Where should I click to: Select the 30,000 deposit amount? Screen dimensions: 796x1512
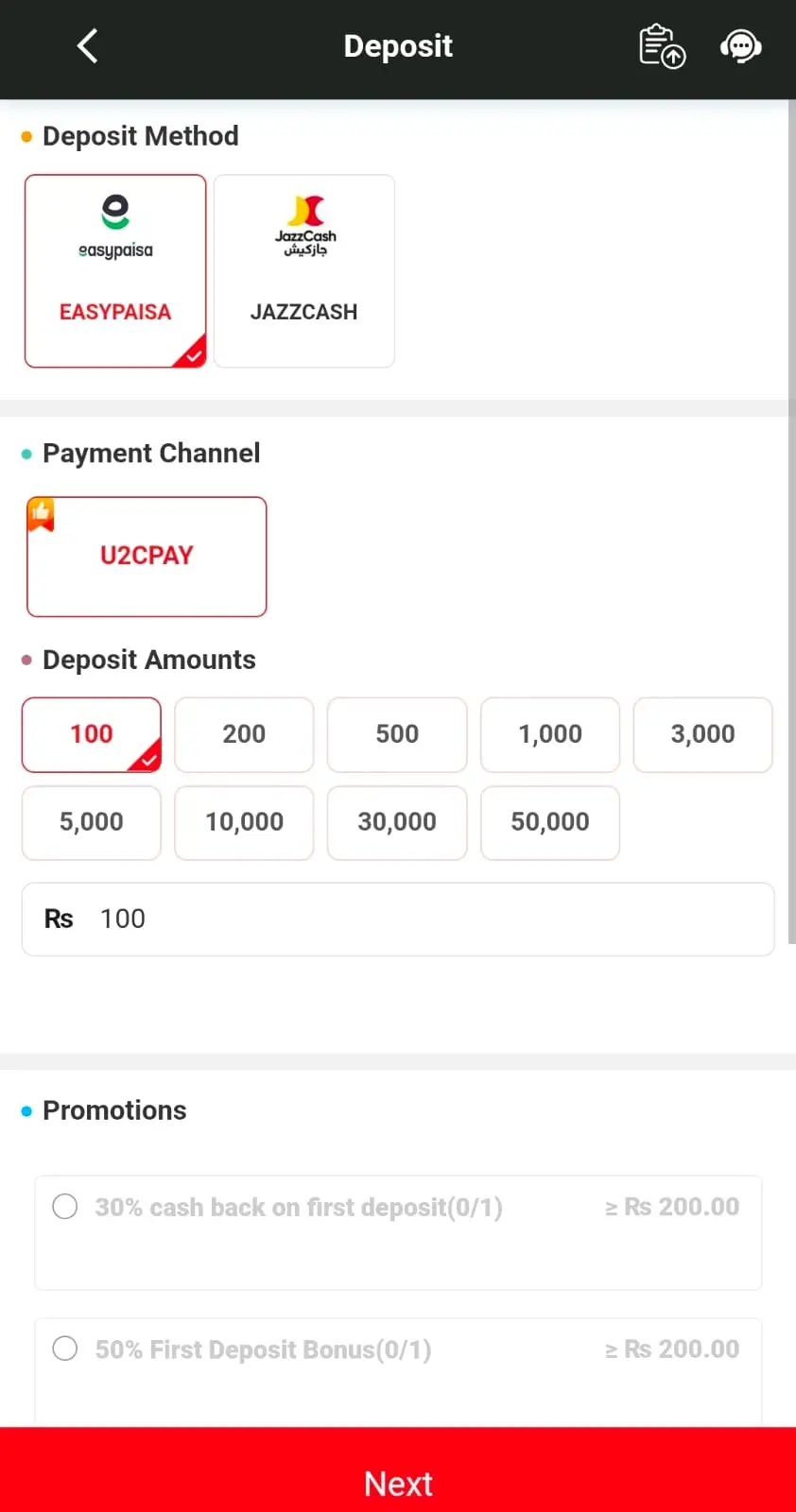397,822
